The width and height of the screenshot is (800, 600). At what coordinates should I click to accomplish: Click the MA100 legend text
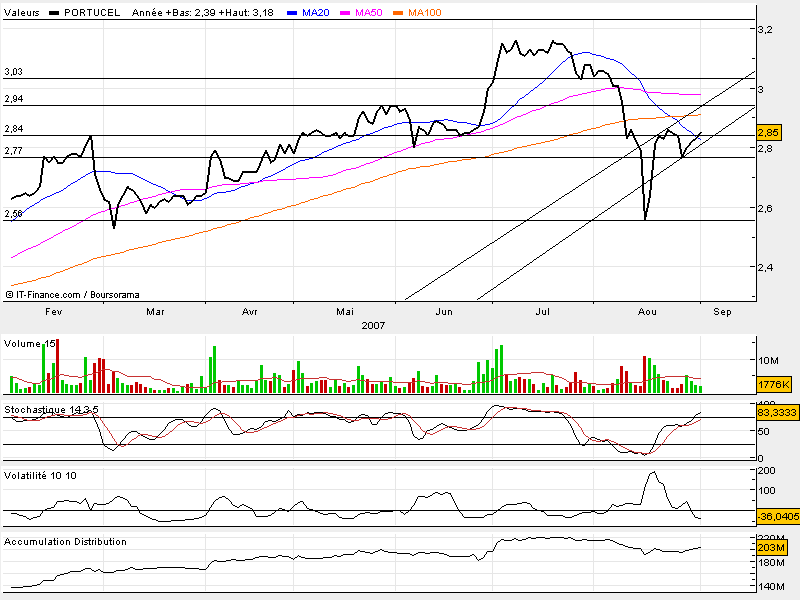tap(424, 12)
